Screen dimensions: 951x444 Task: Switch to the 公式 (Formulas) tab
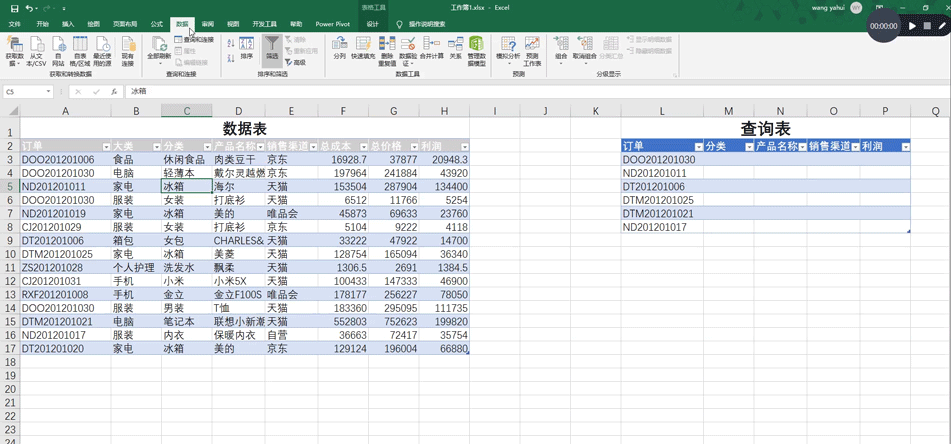coord(156,24)
